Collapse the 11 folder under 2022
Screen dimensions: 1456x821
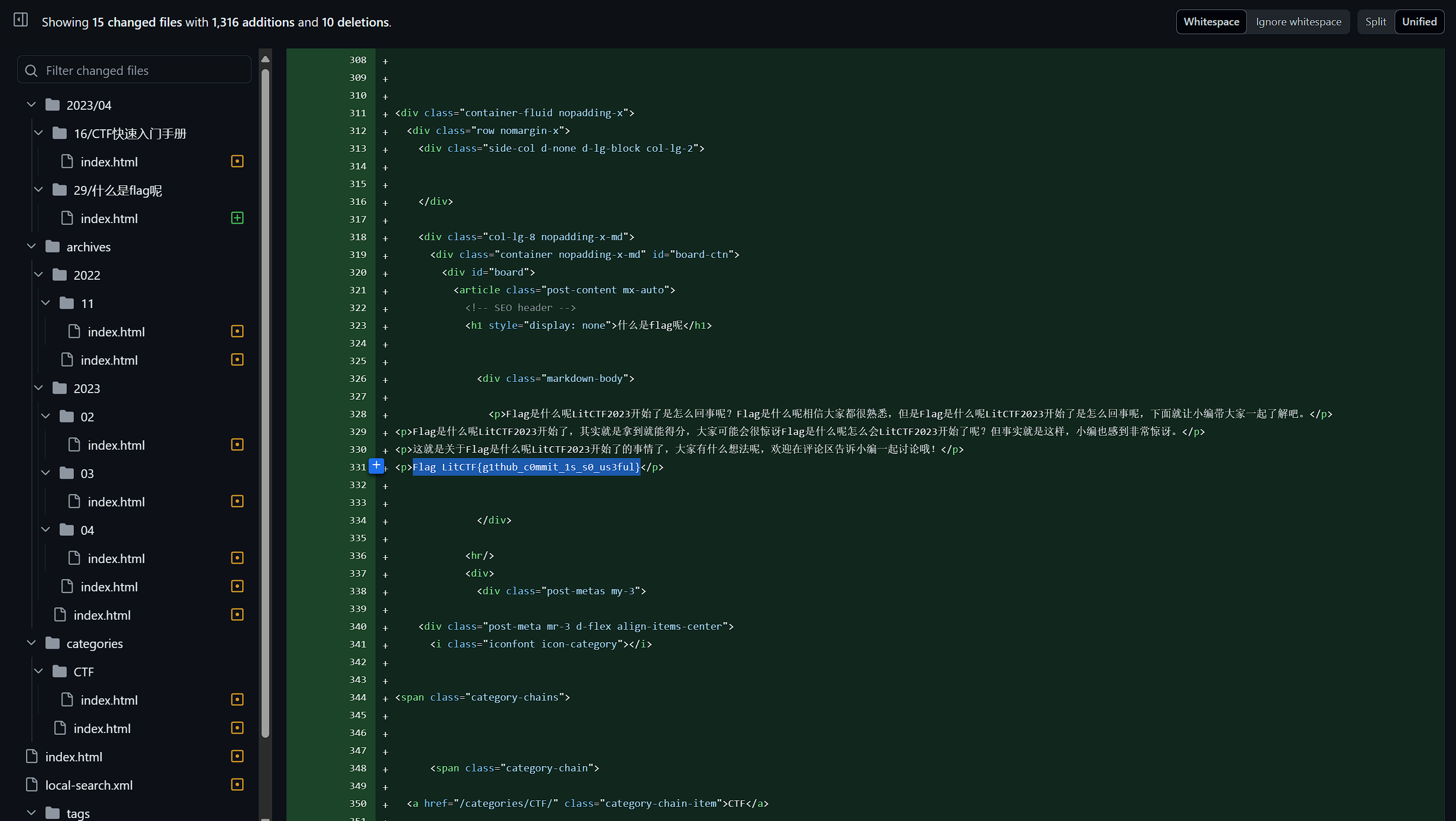coord(46,303)
